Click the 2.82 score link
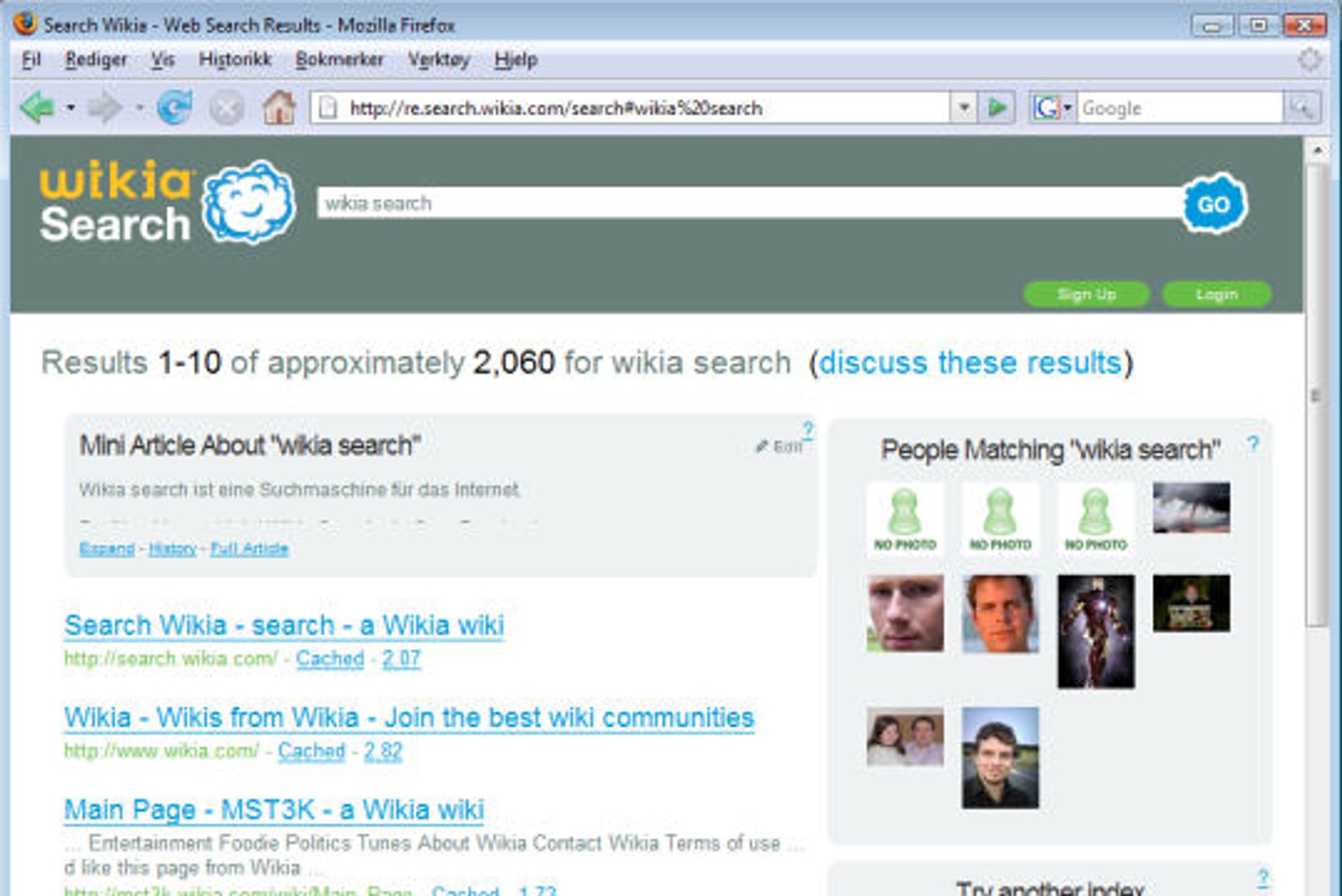The width and height of the screenshot is (1342, 896). (x=383, y=750)
